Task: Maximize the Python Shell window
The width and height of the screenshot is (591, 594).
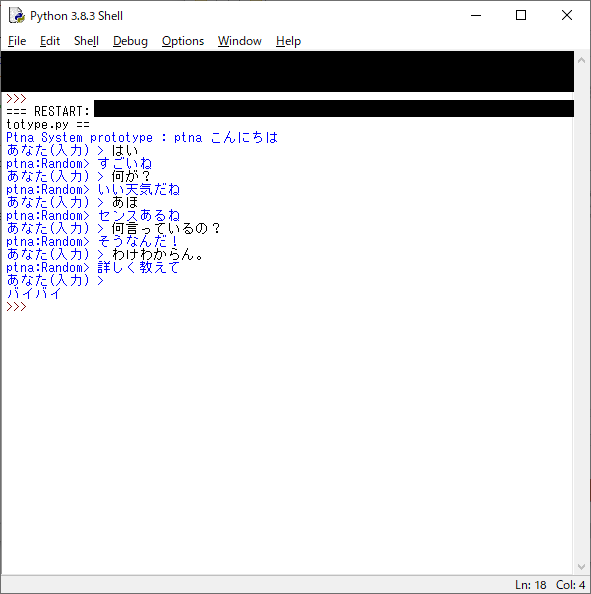Action: pyautogui.click(x=521, y=16)
